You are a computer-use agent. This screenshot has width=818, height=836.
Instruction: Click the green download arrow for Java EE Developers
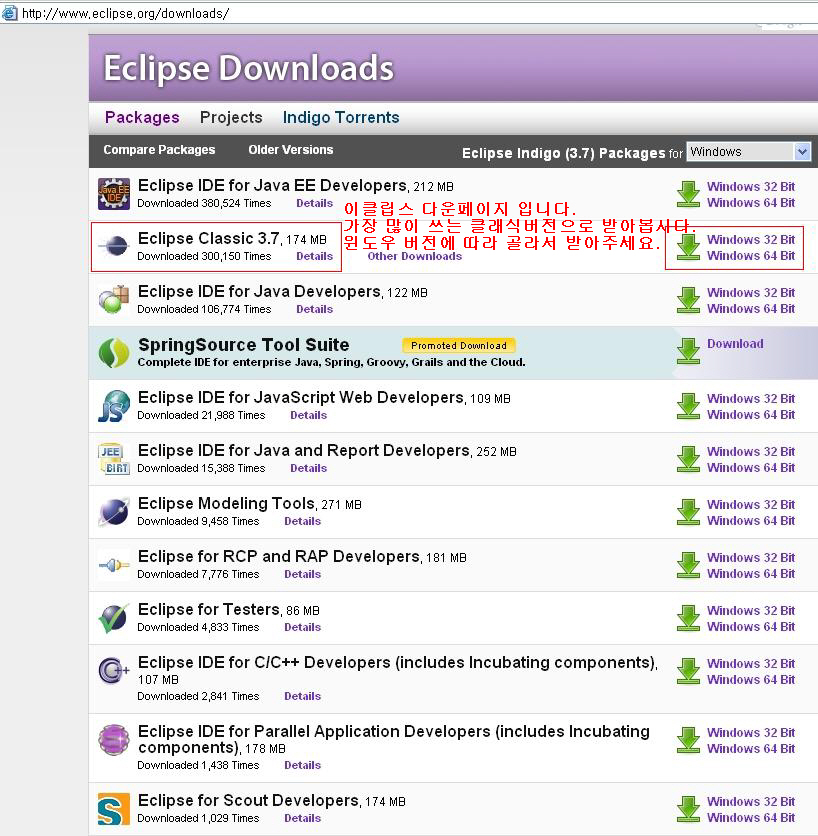point(688,194)
